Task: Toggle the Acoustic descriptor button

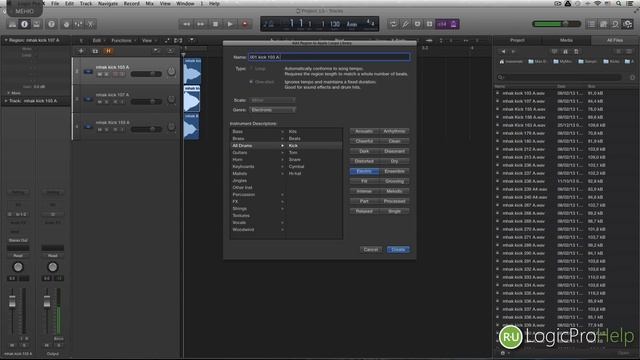Action: [x=364, y=131]
